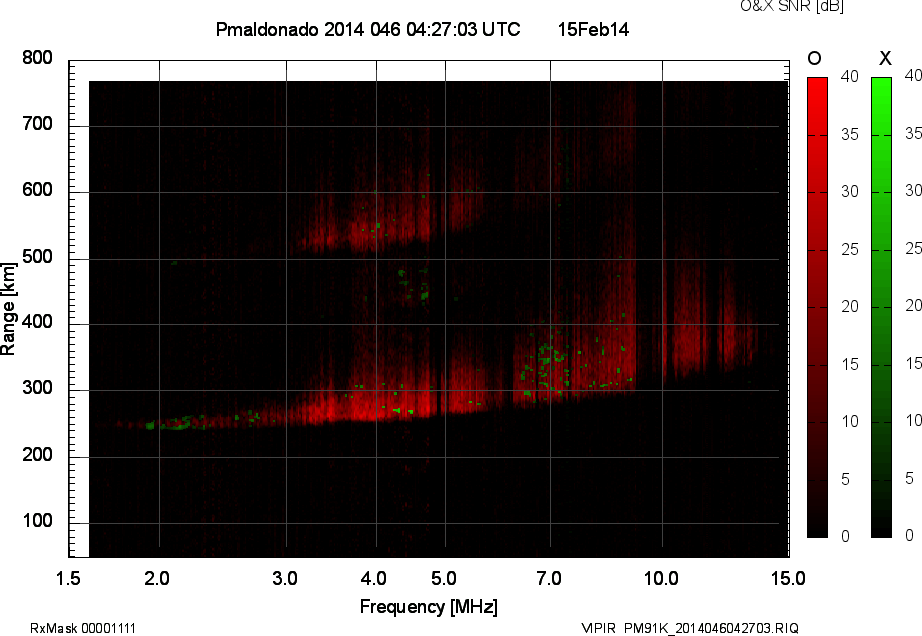Click the 3.0 frequency axis tick label

point(286,578)
